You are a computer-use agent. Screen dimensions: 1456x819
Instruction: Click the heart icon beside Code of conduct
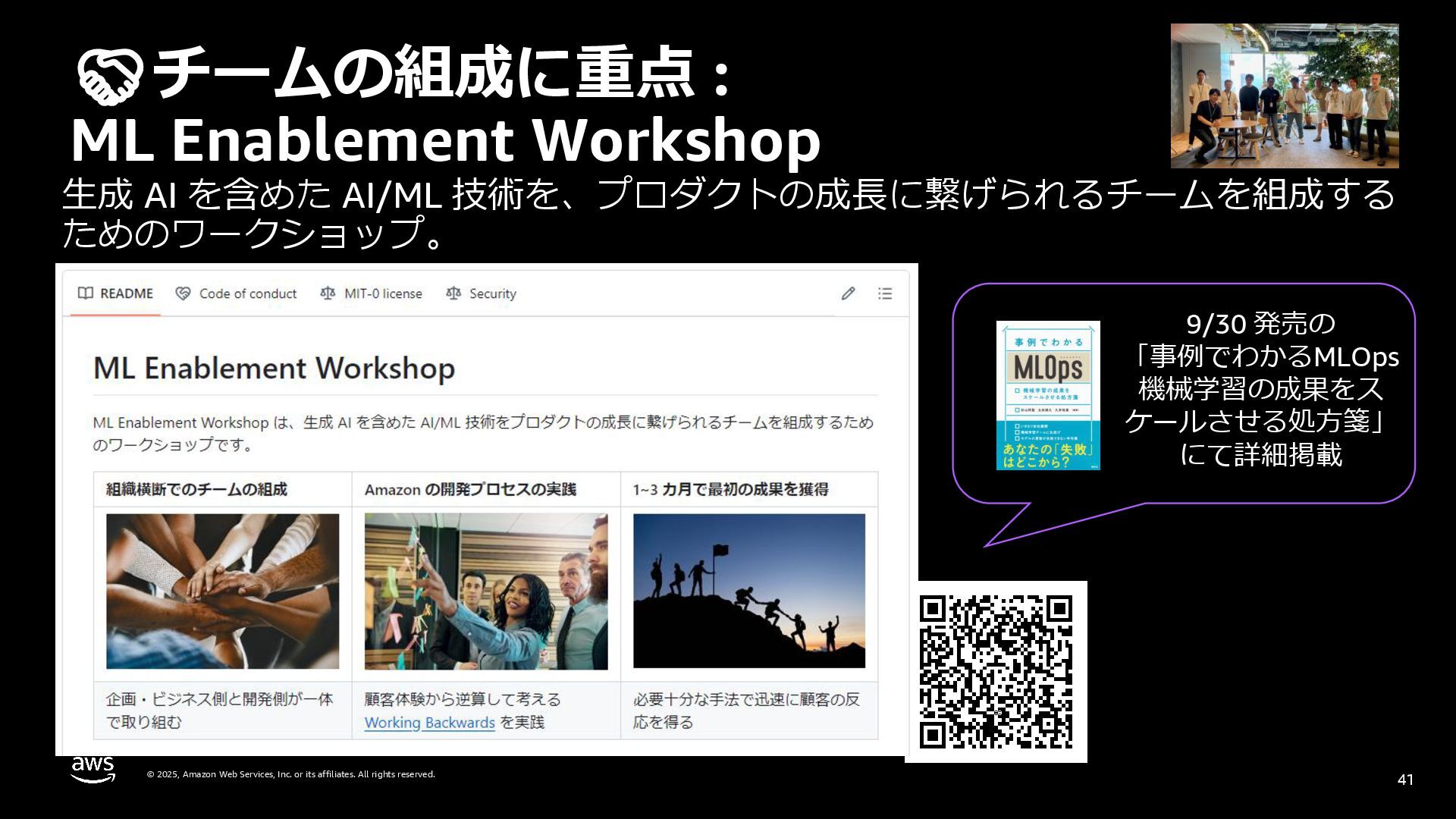(183, 293)
